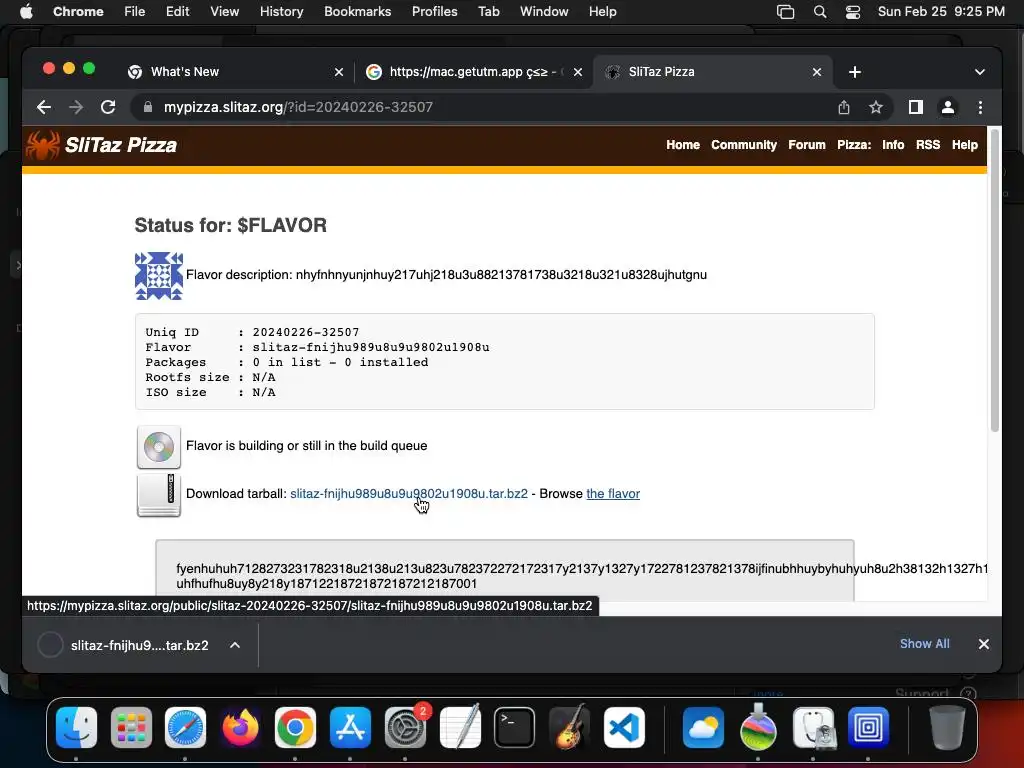Expand the tab search chevron

[x=980, y=72]
